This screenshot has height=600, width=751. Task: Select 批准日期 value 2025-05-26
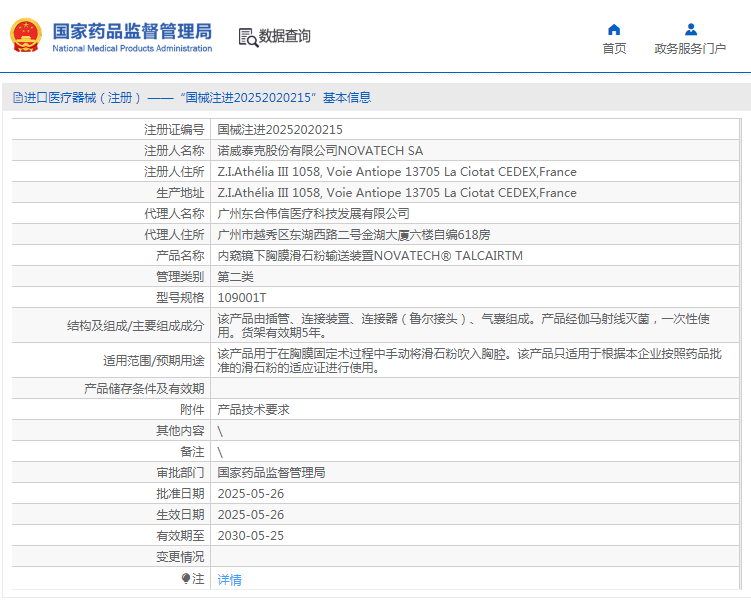tap(251, 494)
